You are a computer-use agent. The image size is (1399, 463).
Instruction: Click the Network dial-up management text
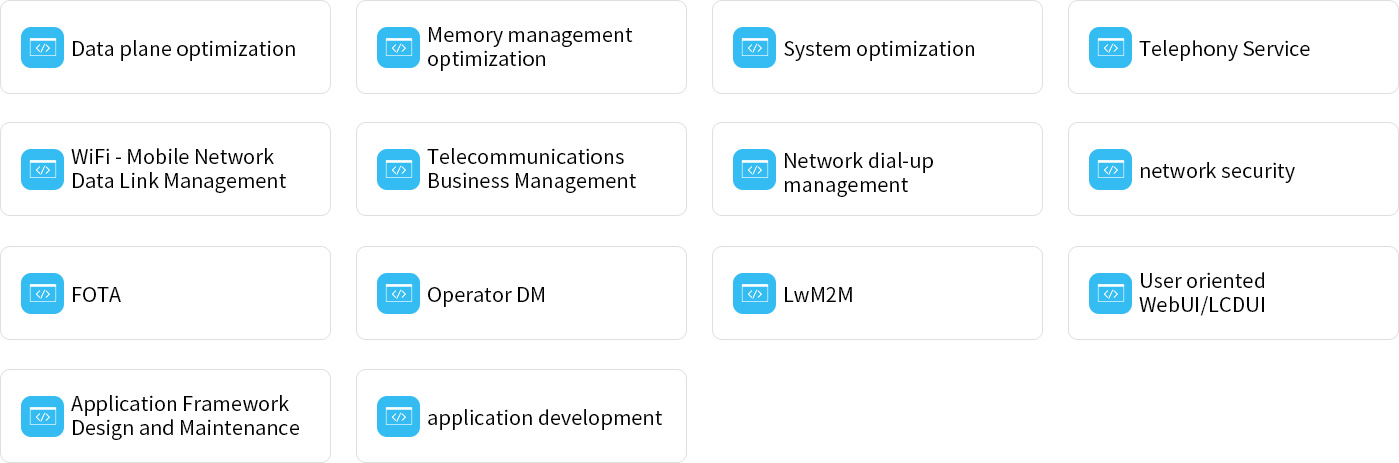[x=858, y=173]
